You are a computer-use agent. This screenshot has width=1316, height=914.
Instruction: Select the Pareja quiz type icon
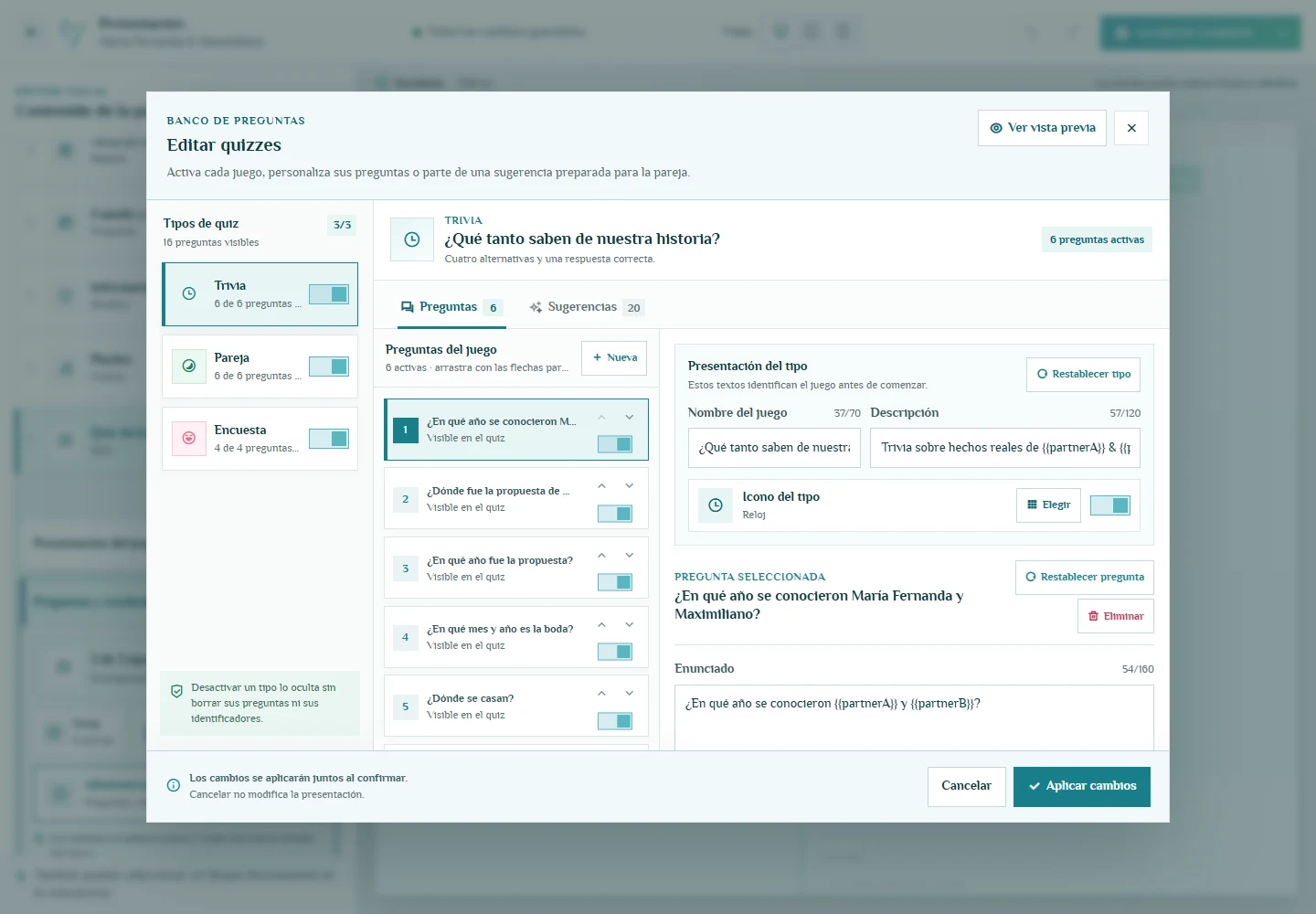(189, 366)
